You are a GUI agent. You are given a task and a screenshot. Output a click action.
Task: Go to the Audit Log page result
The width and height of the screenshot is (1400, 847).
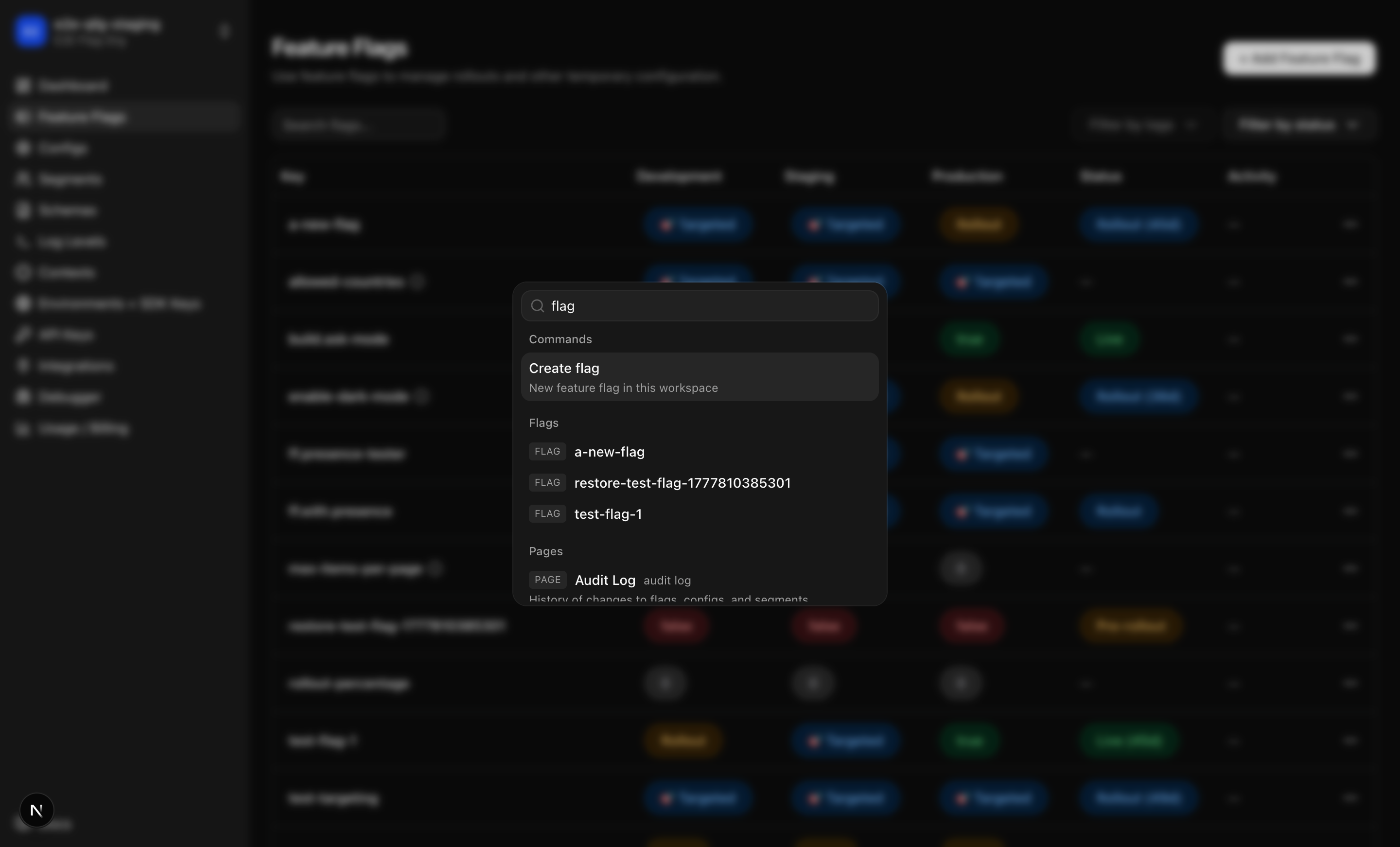700,585
